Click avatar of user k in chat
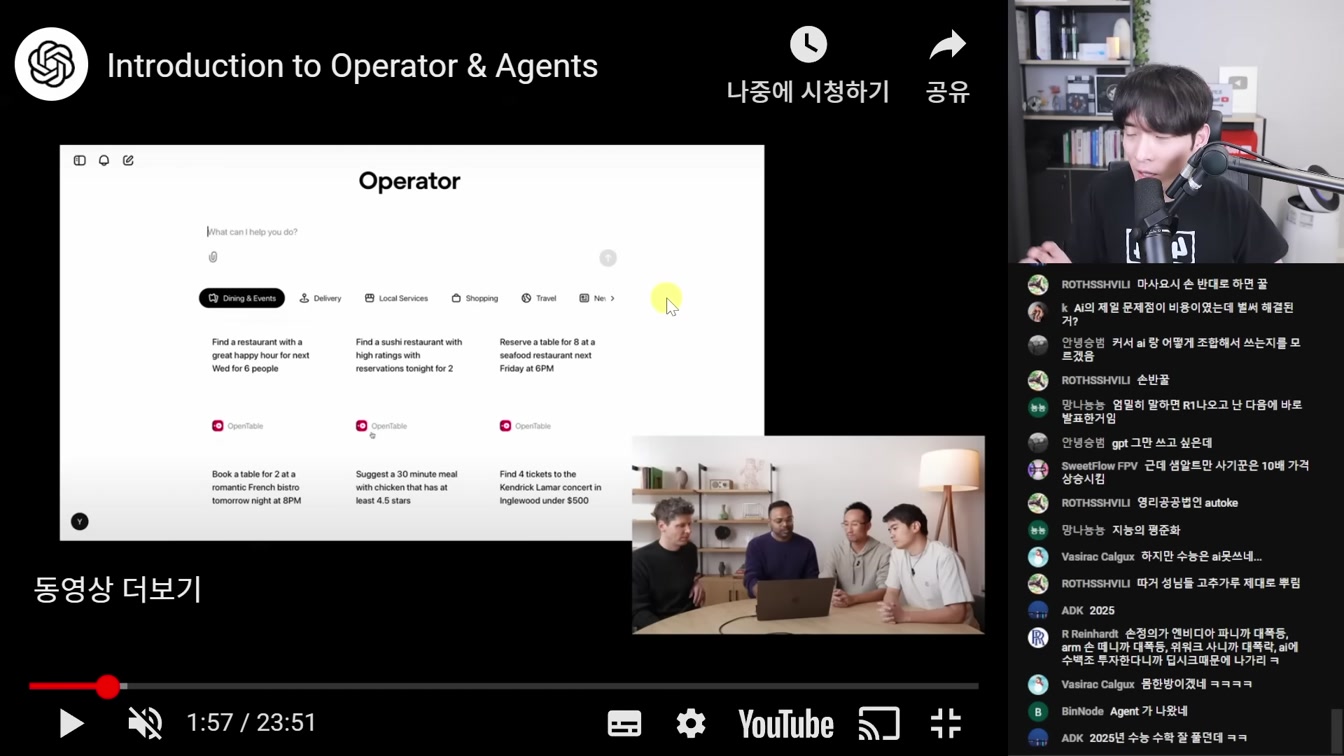1344x756 pixels. (x=1038, y=312)
